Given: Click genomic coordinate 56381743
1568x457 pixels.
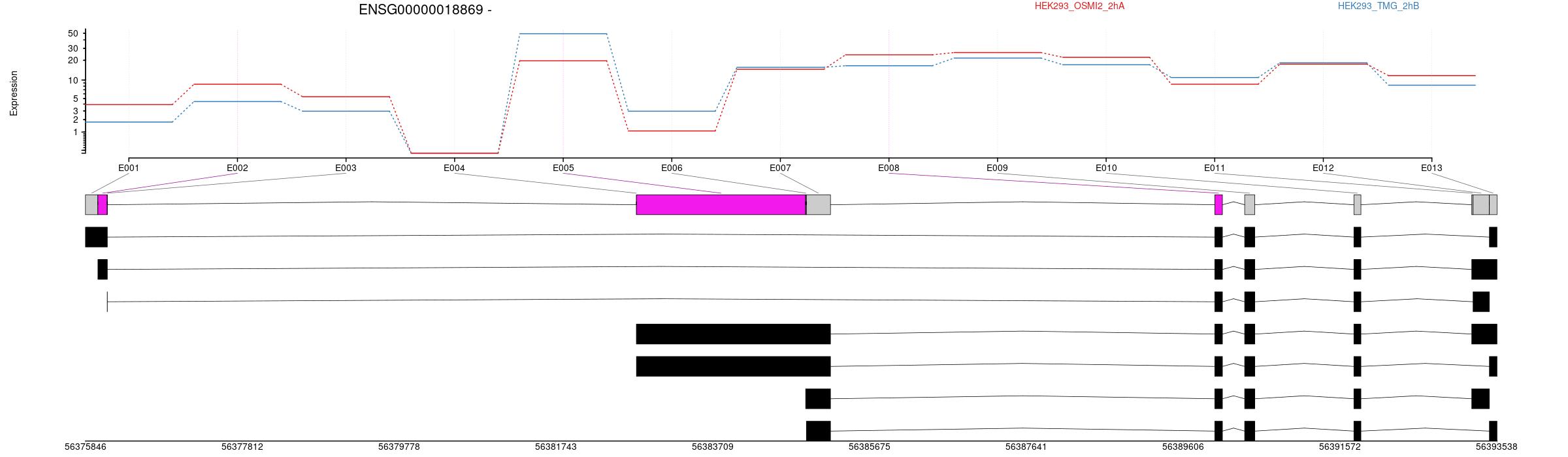Looking at the screenshot, I should coord(556,447).
